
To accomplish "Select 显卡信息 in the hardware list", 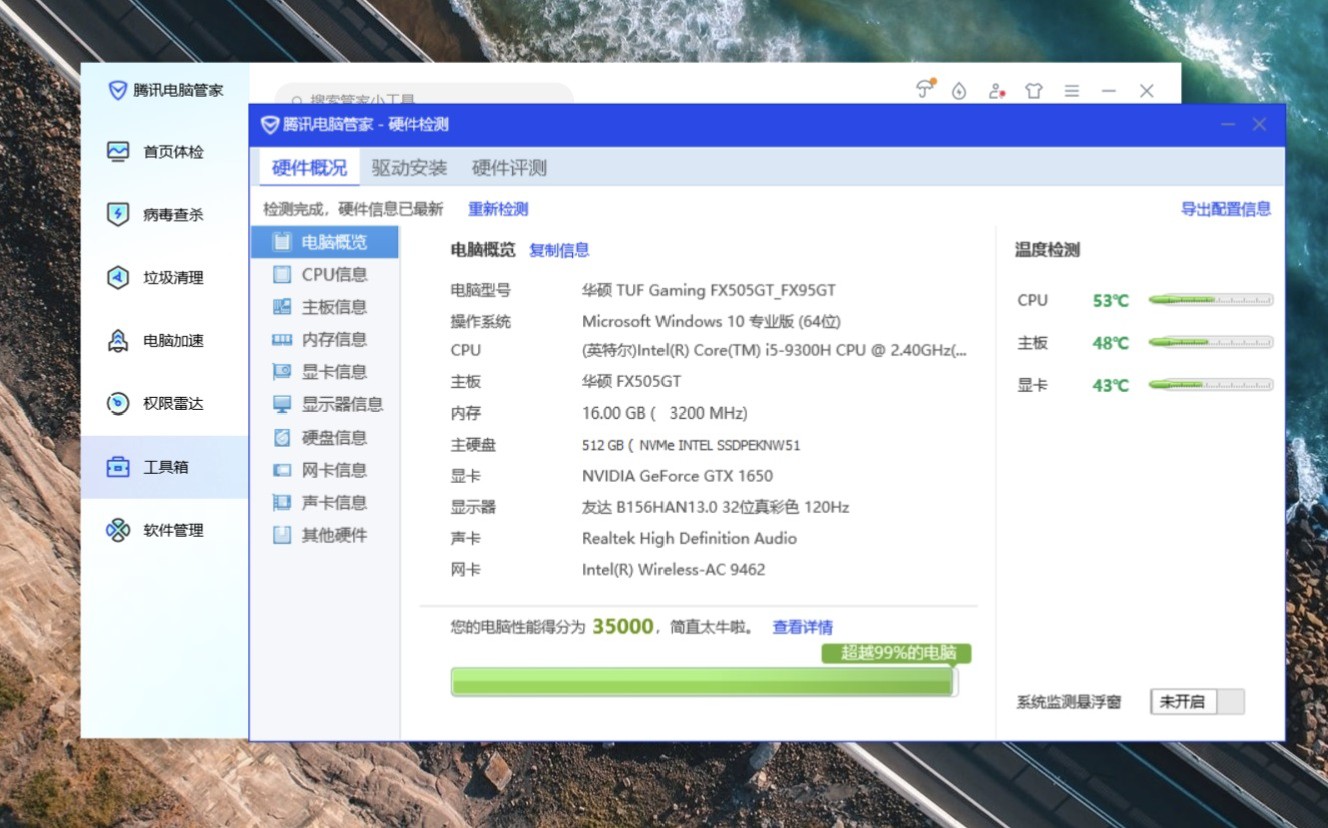I will click(x=334, y=372).
